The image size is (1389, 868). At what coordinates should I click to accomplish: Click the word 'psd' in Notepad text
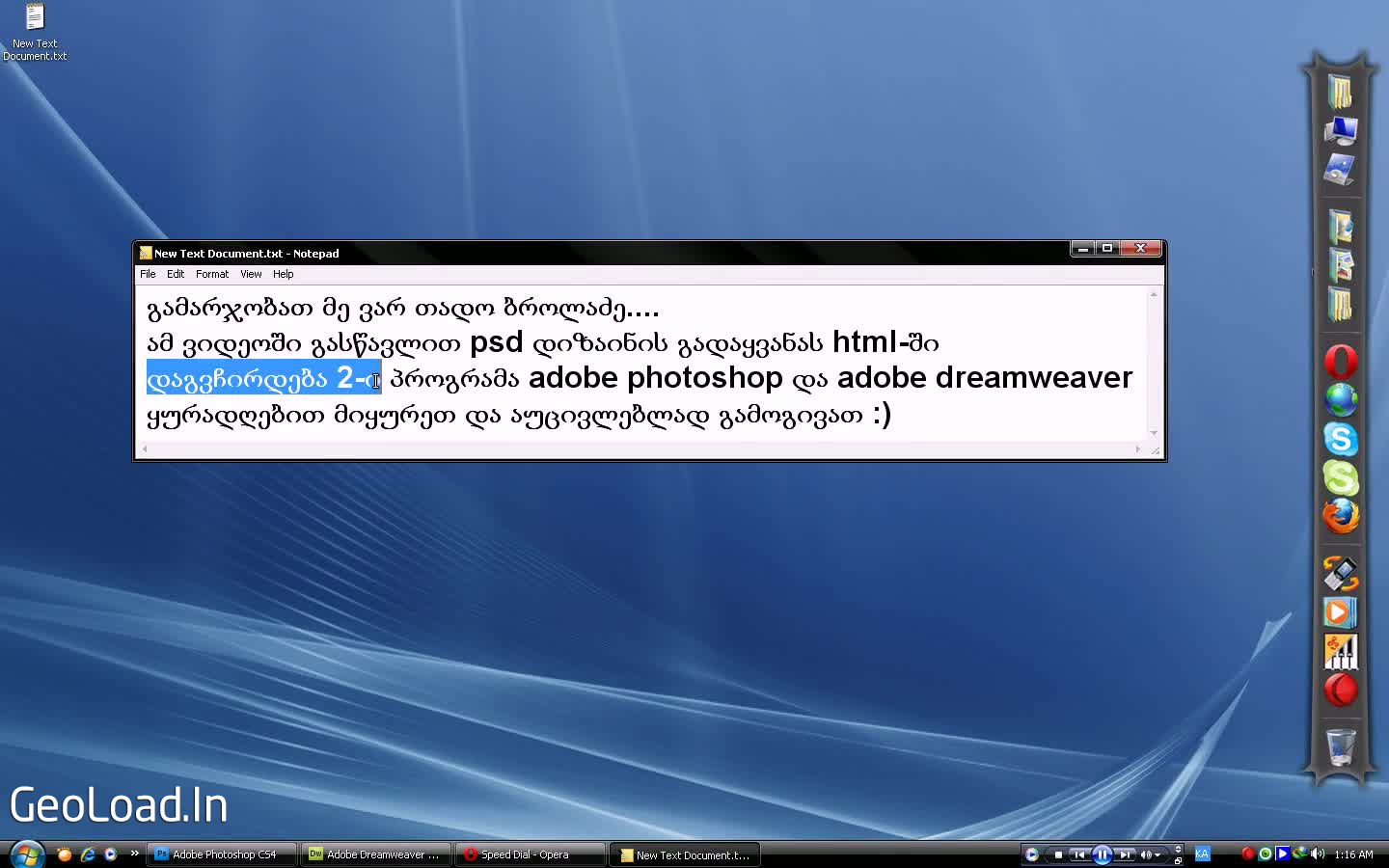point(496,343)
